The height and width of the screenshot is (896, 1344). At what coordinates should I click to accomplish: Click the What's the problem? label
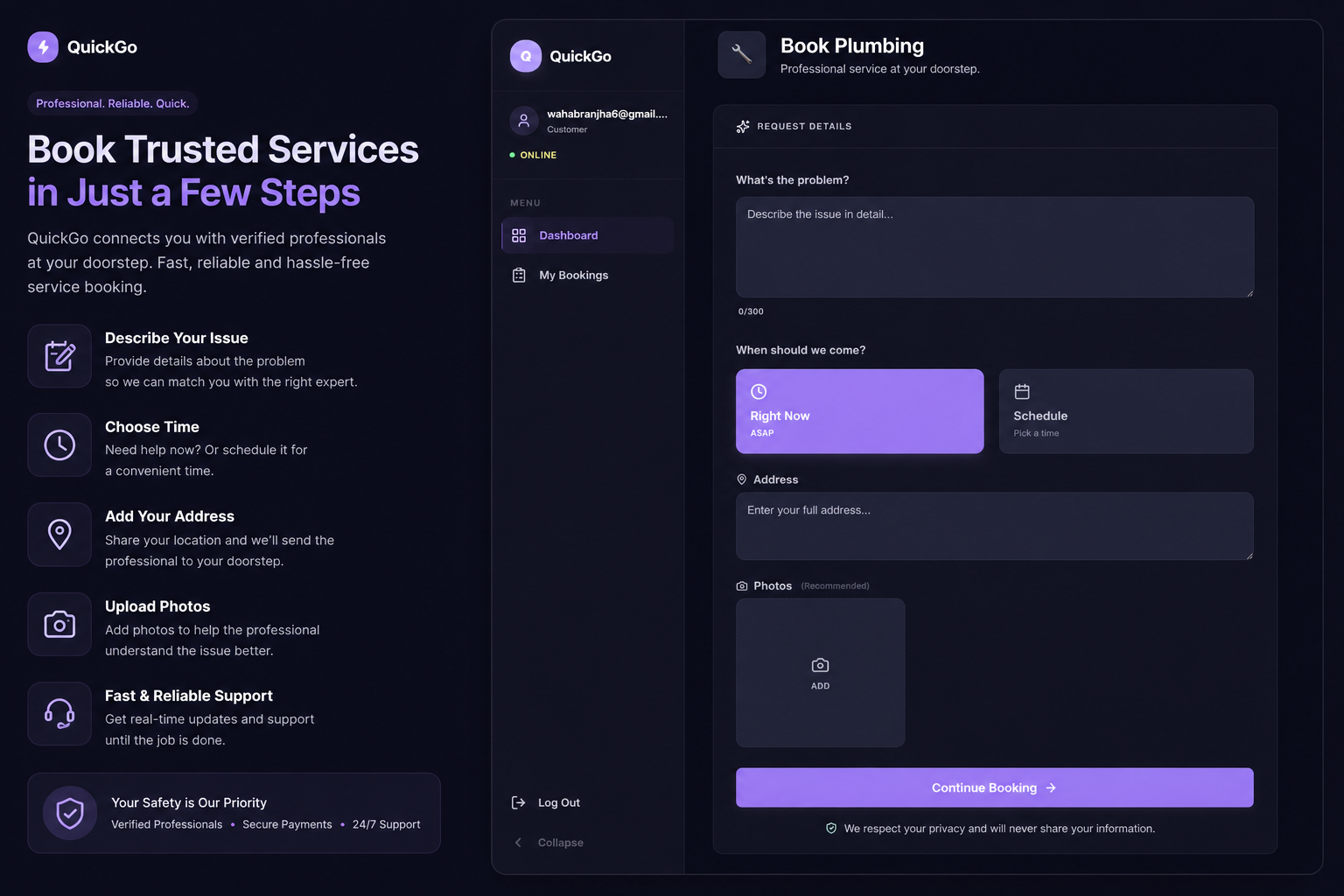click(x=793, y=180)
